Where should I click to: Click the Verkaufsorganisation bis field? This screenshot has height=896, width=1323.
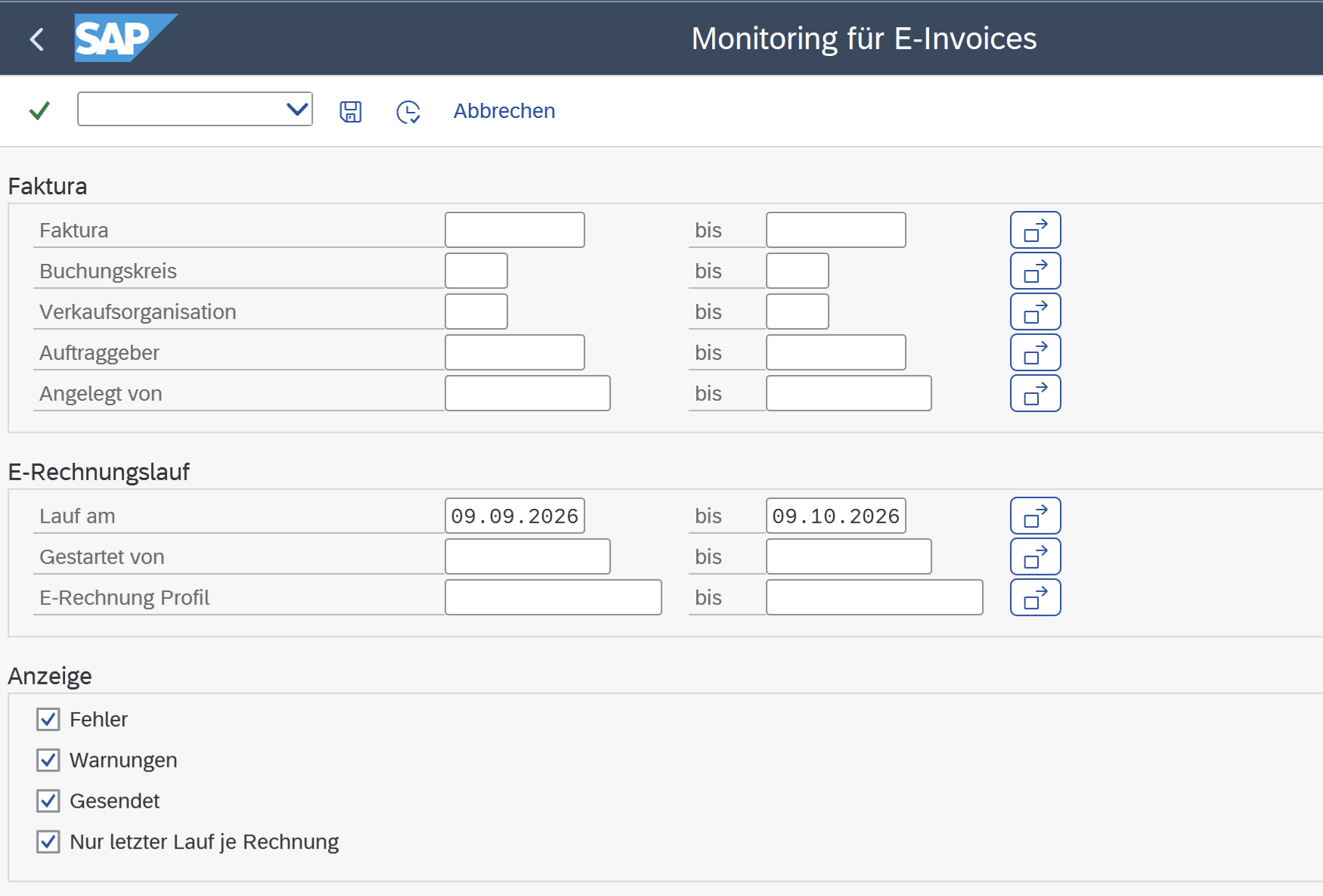coord(798,312)
